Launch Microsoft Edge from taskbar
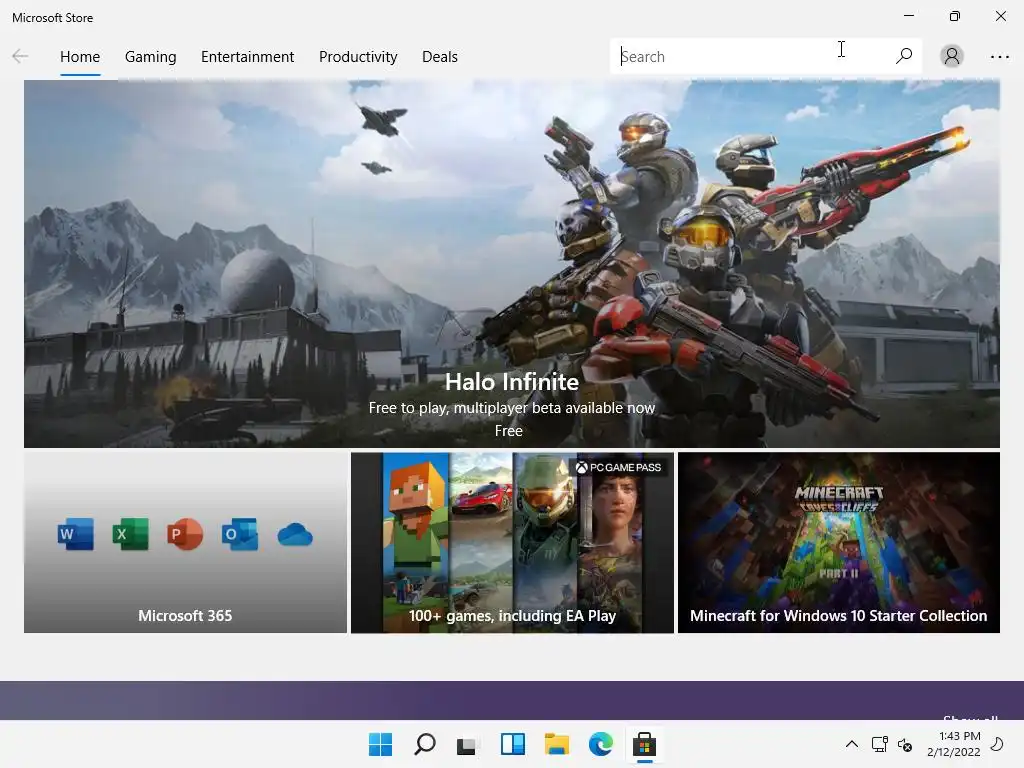The image size is (1024, 768). pyautogui.click(x=600, y=744)
